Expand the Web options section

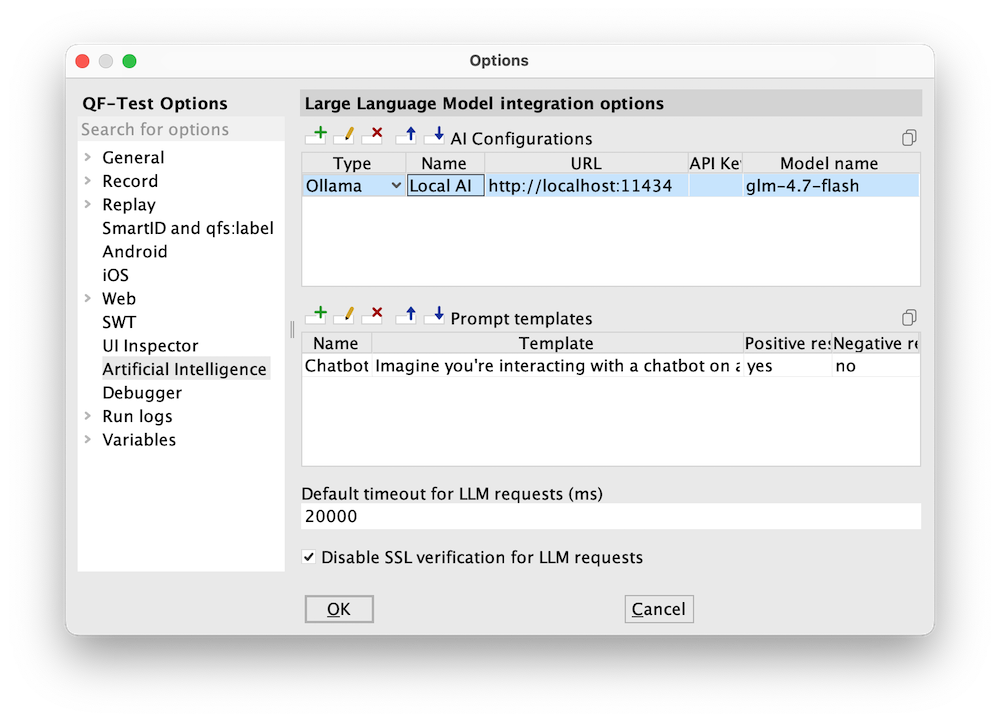(x=89, y=298)
